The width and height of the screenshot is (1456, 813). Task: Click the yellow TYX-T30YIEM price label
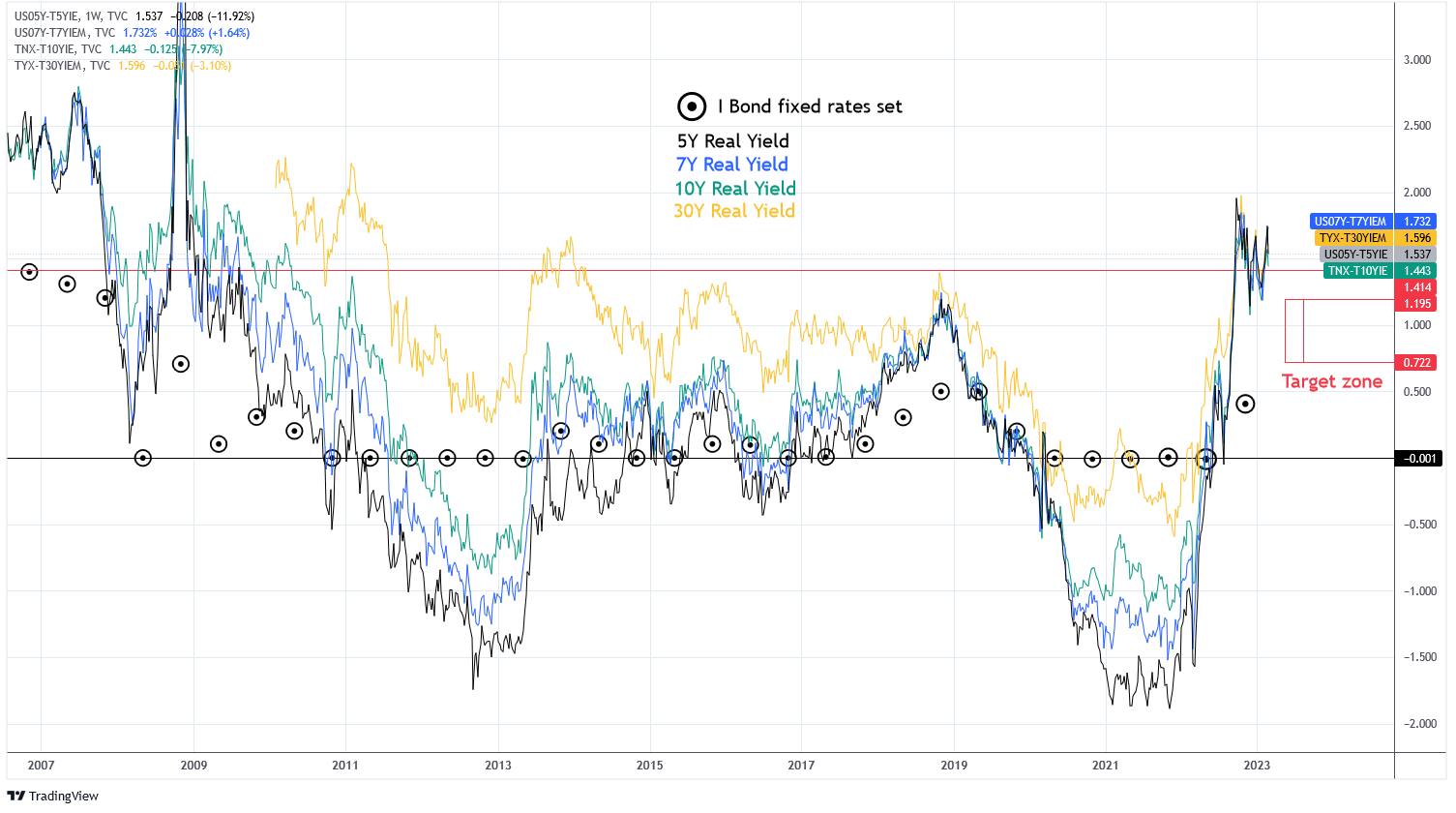click(x=1352, y=238)
